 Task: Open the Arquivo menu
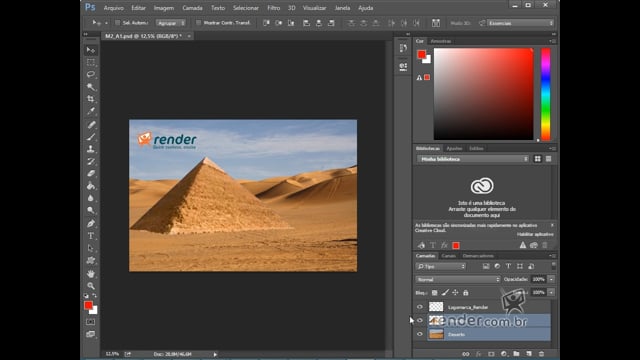pyautogui.click(x=113, y=8)
